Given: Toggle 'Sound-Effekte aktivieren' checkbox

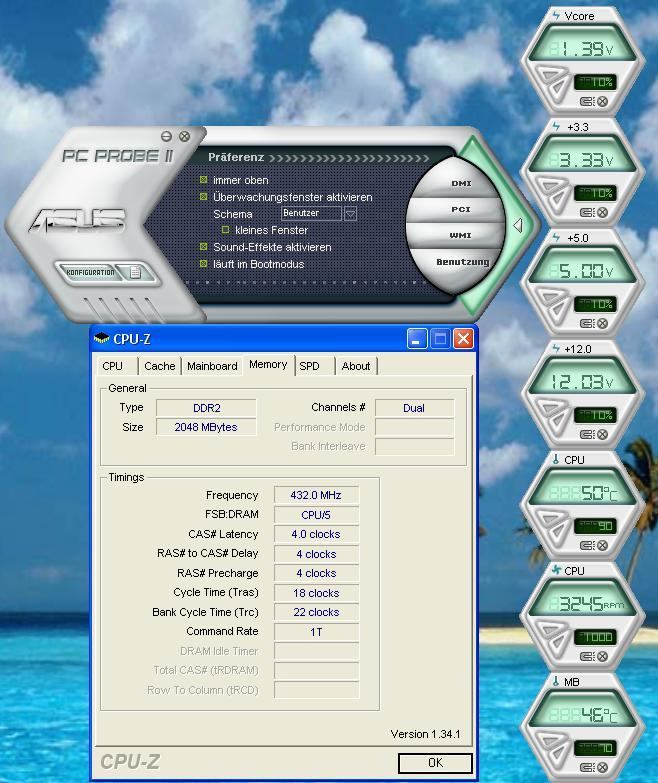Looking at the screenshot, I should (203, 247).
